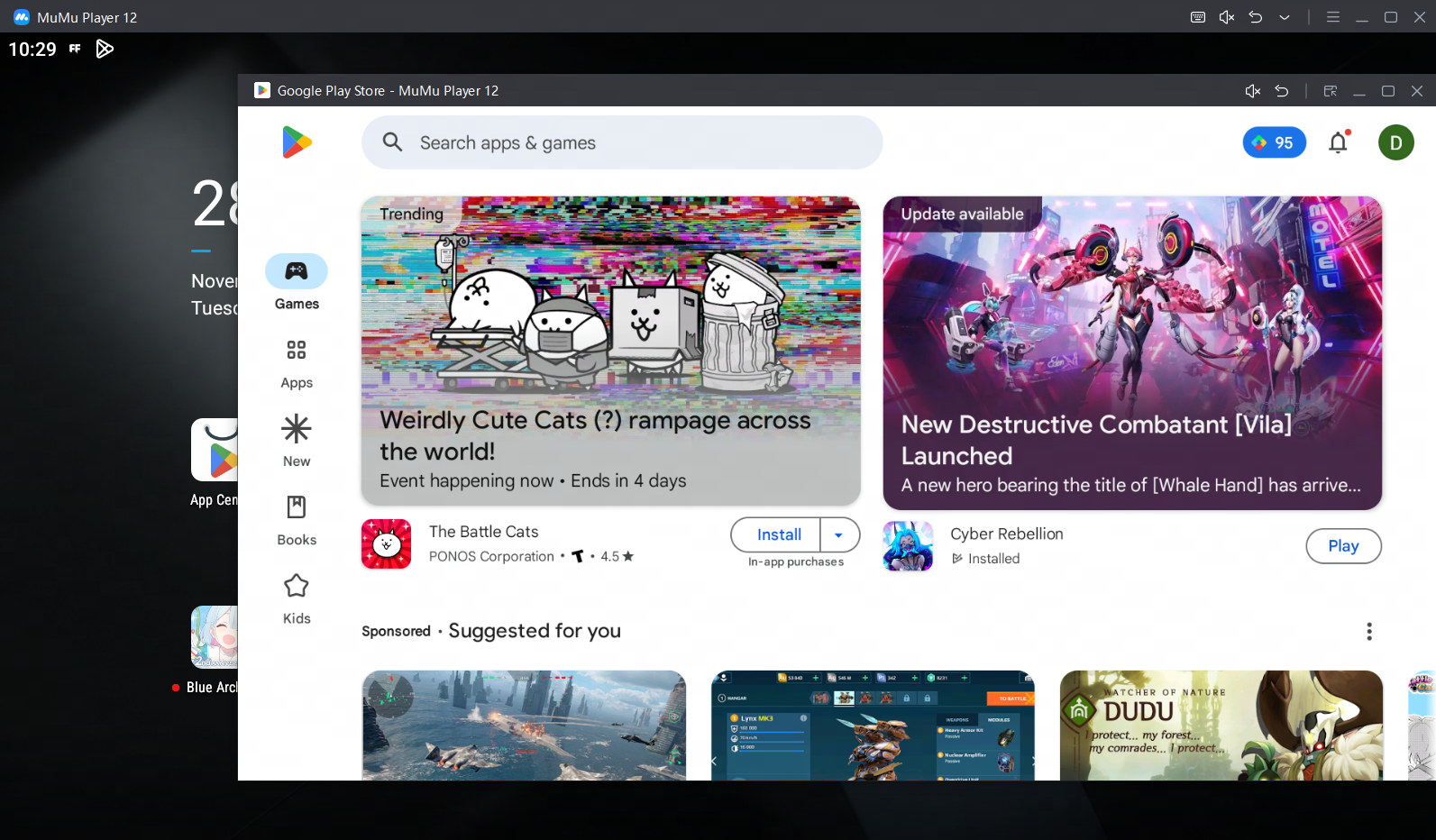
Task: Install The Battle Cats
Action: pyautogui.click(x=778, y=534)
